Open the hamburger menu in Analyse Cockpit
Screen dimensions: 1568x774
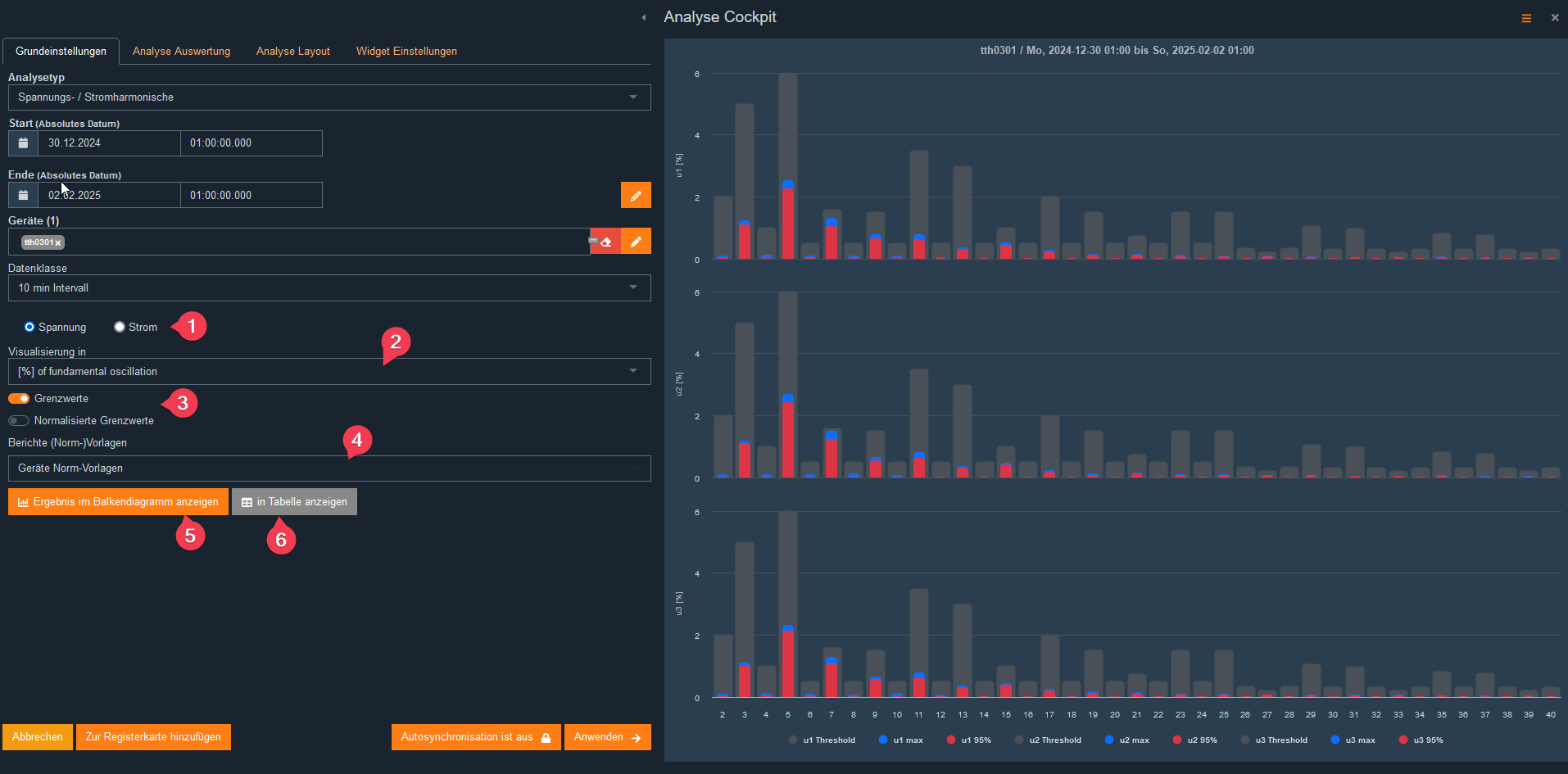pyautogui.click(x=1526, y=18)
